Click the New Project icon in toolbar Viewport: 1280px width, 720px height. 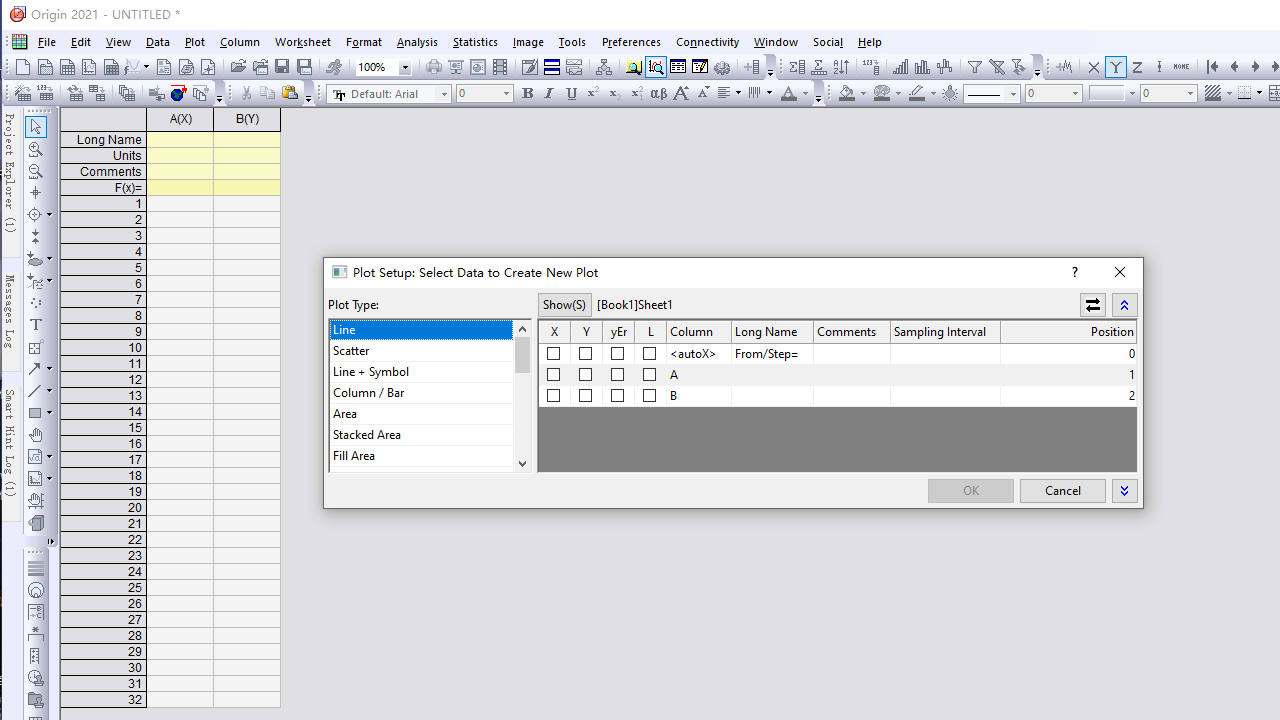[x=23, y=67]
